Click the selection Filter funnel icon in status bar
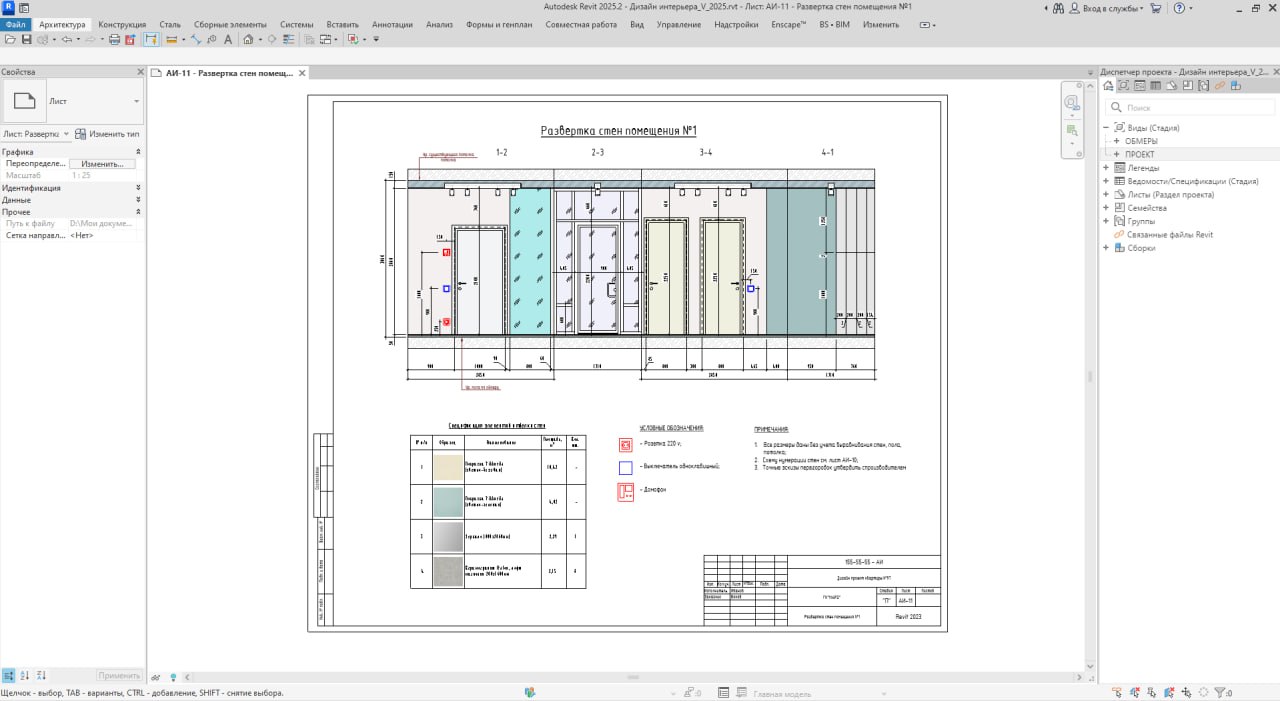This screenshot has width=1280, height=701. click(1219, 693)
